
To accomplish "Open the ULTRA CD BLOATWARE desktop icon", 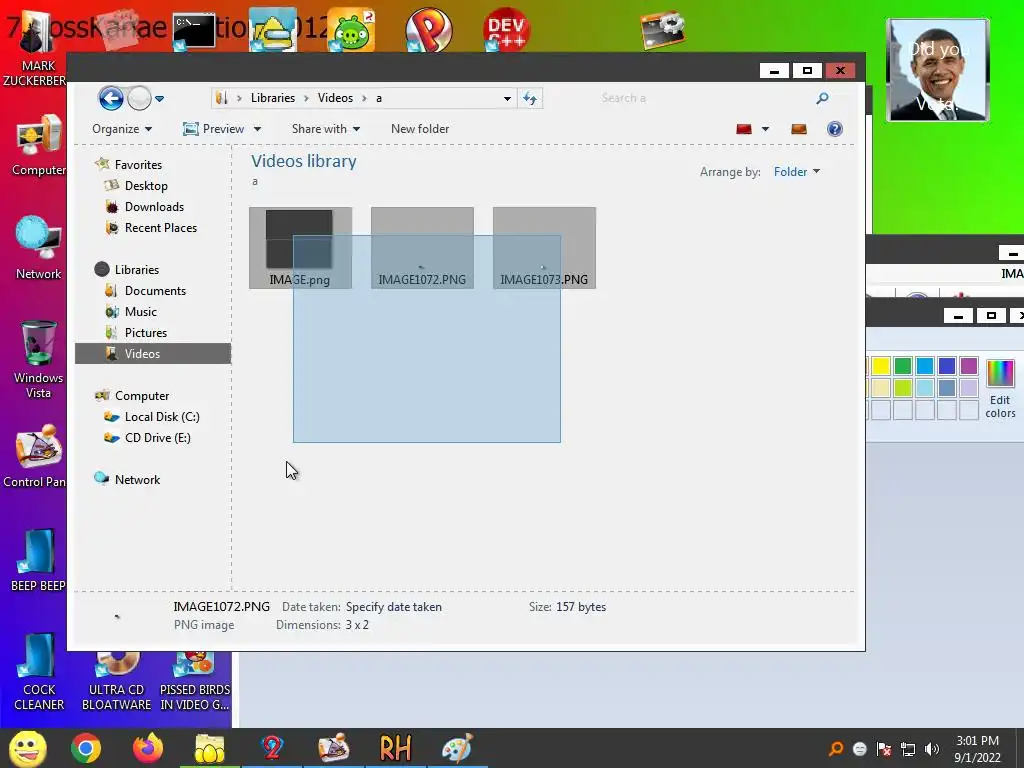I will coord(116,681).
